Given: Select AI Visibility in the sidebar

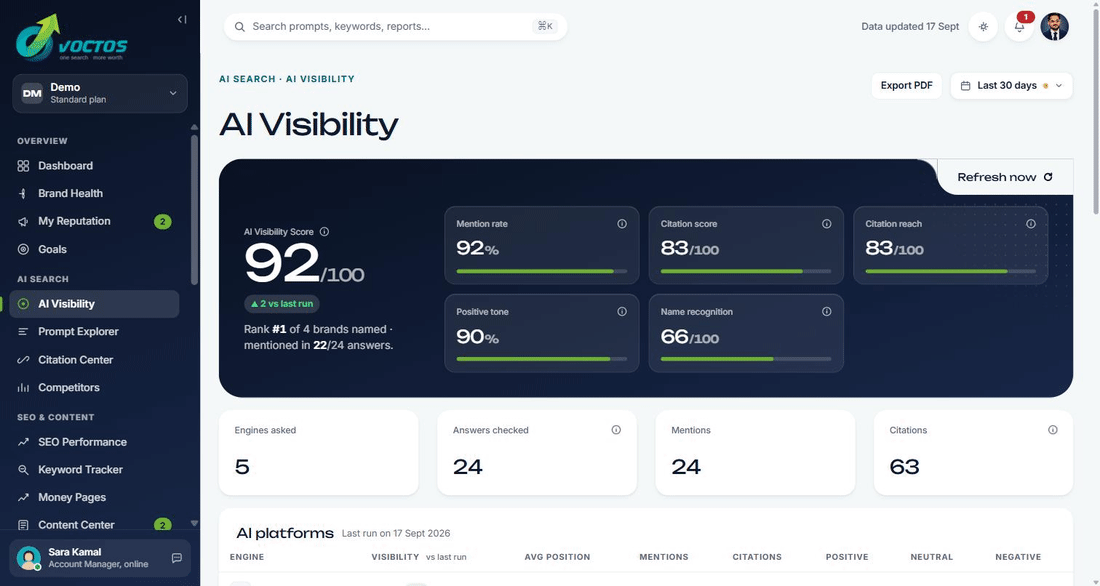Looking at the screenshot, I should tap(95, 304).
